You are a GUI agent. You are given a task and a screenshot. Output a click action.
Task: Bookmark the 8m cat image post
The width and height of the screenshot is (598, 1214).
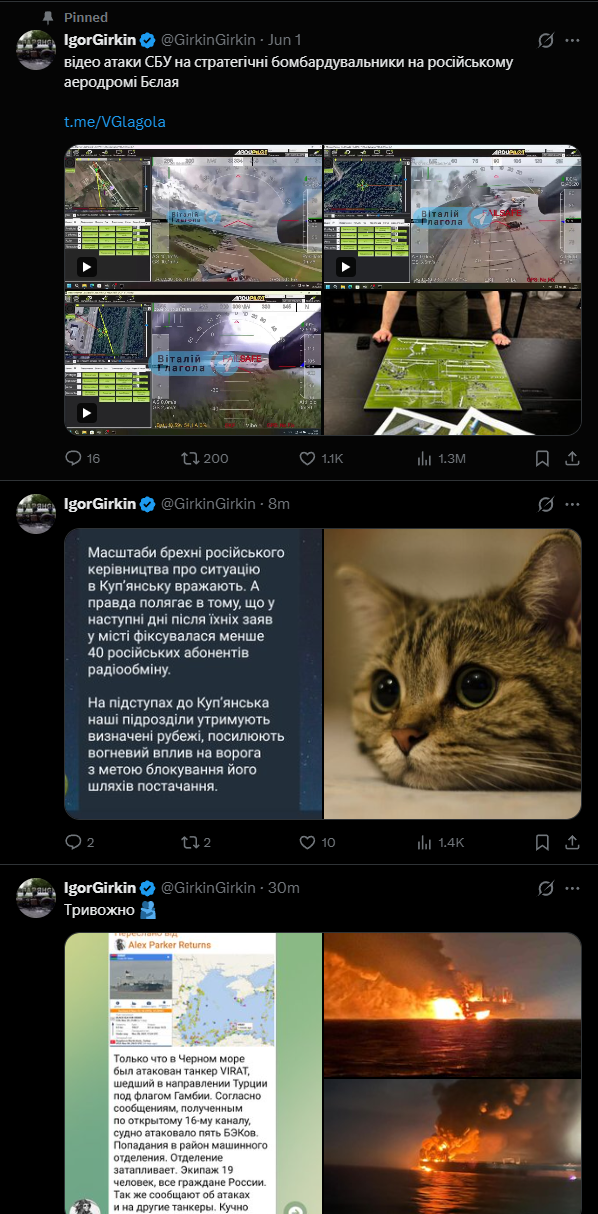[x=541, y=842]
